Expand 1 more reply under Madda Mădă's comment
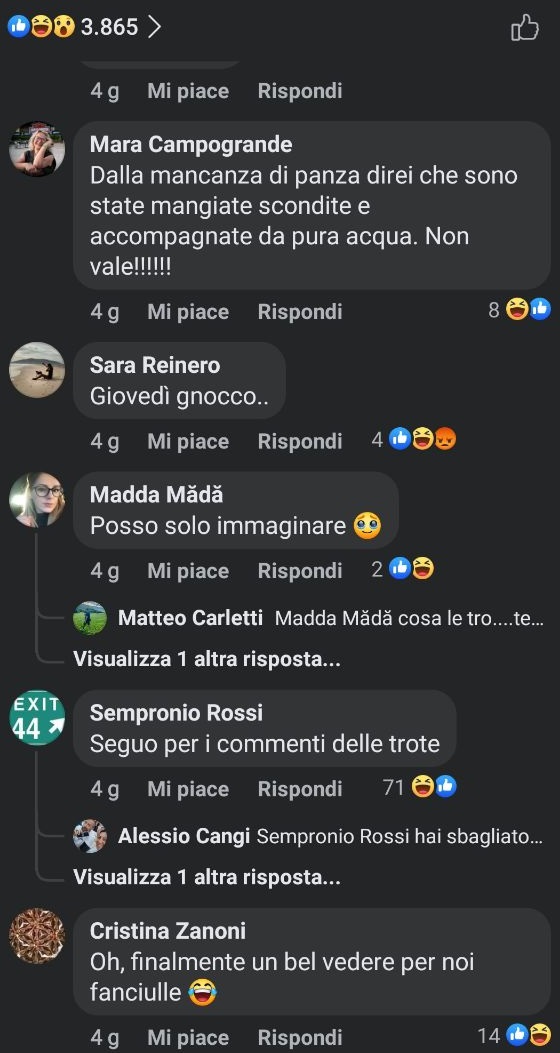This screenshot has height=1053, width=560. click(x=207, y=659)
